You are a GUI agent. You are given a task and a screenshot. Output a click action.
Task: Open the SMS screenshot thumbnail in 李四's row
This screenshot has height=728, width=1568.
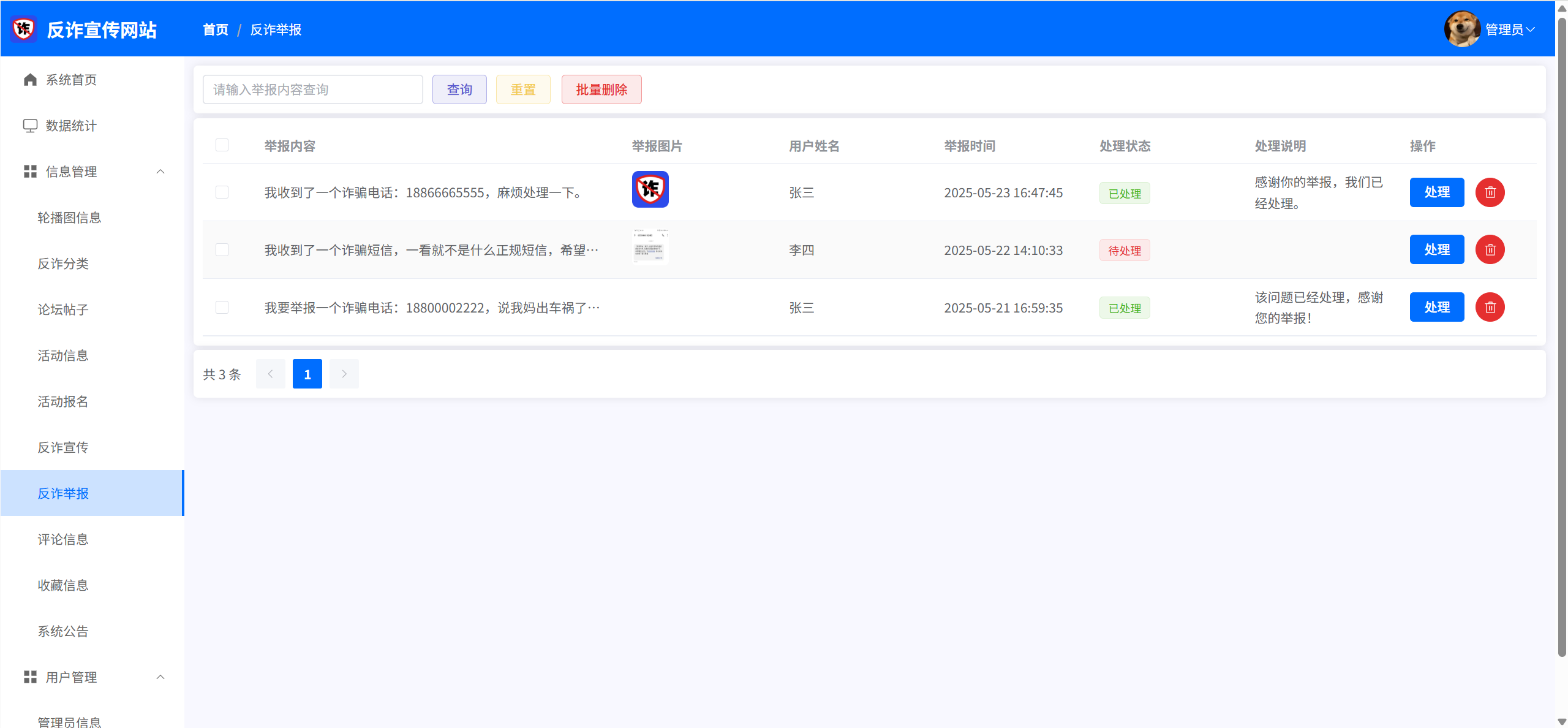tap(650, 247)
